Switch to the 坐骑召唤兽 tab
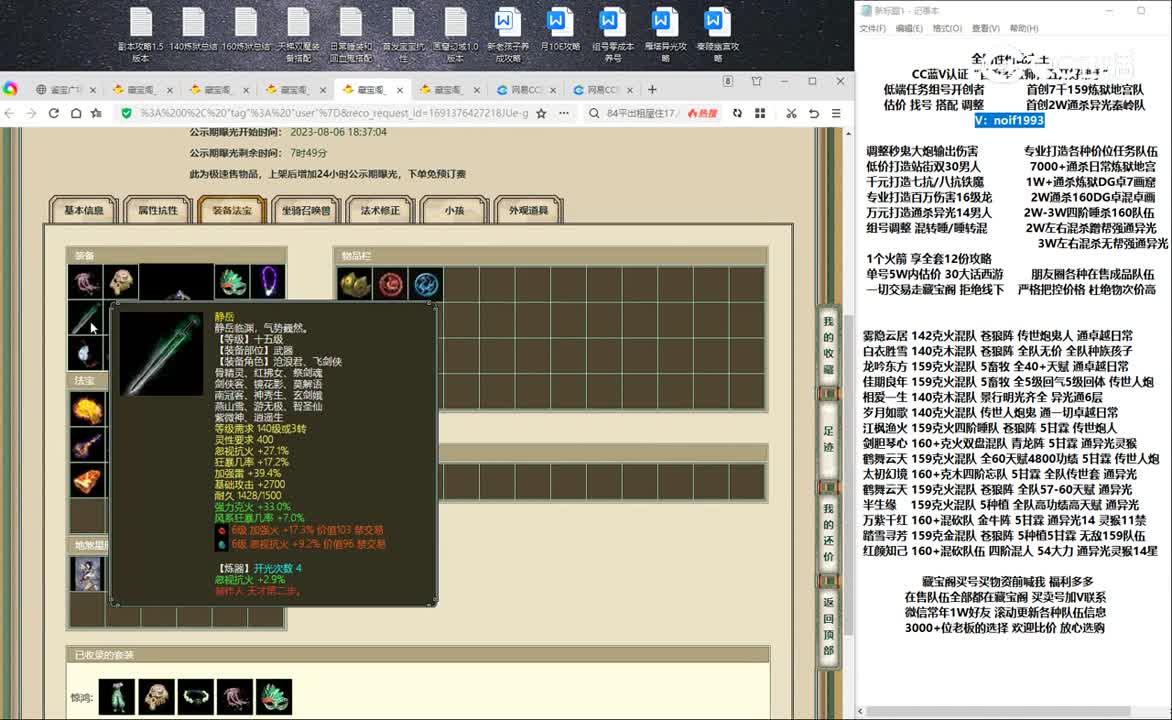Image resolution: width=1172 pixels, height=720 pixels. pos(306,210)
